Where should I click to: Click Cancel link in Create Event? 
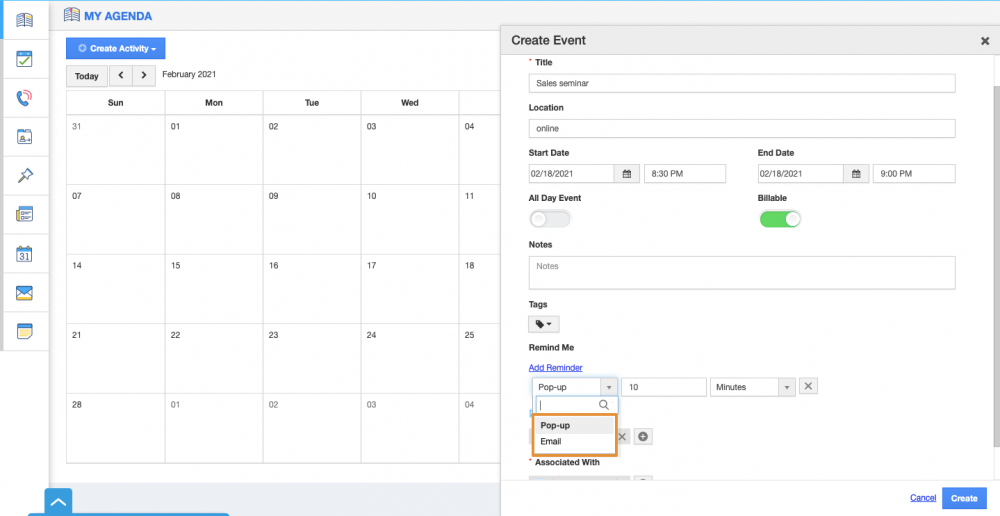pos(922,498)
